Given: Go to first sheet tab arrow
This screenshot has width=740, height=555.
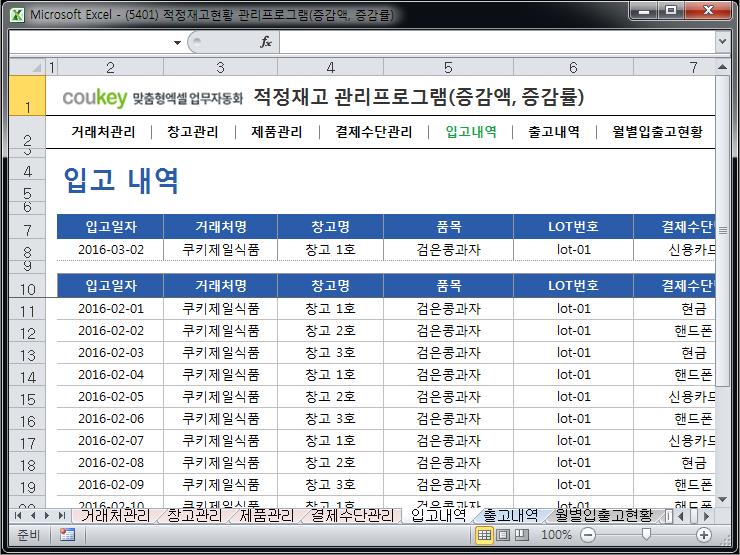Looking at the screenshot, I should (x=18, y=515).
